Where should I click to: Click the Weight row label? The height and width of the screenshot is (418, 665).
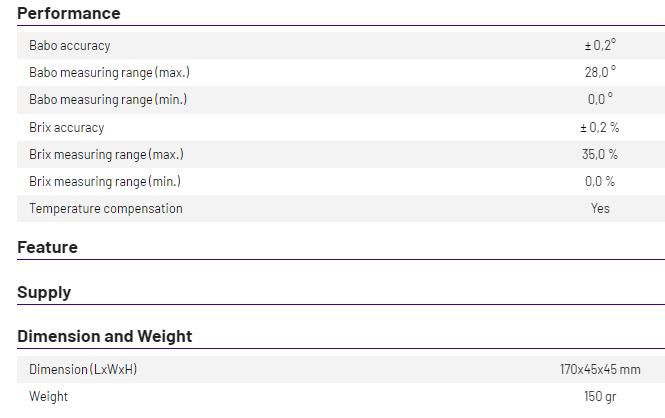pos(49,397)
